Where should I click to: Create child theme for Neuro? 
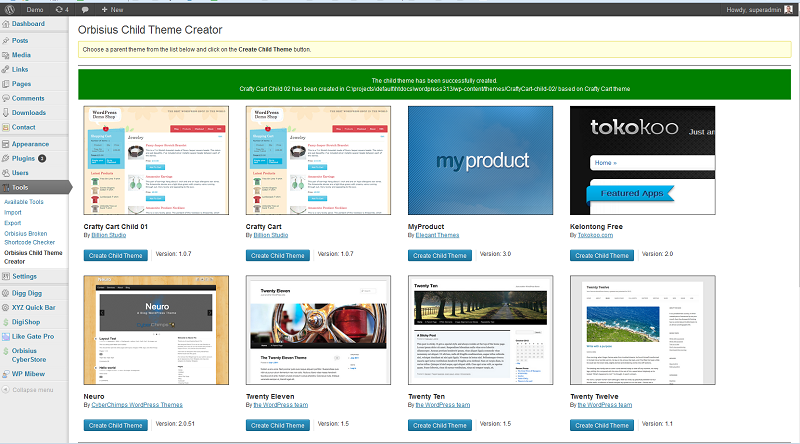coord(115,425)
